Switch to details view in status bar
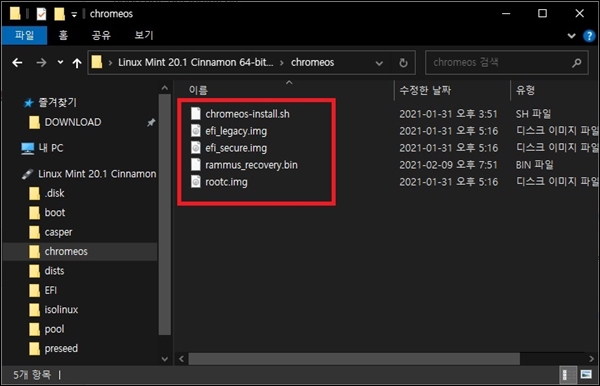The image size is (600, 386). click(568, 375)
